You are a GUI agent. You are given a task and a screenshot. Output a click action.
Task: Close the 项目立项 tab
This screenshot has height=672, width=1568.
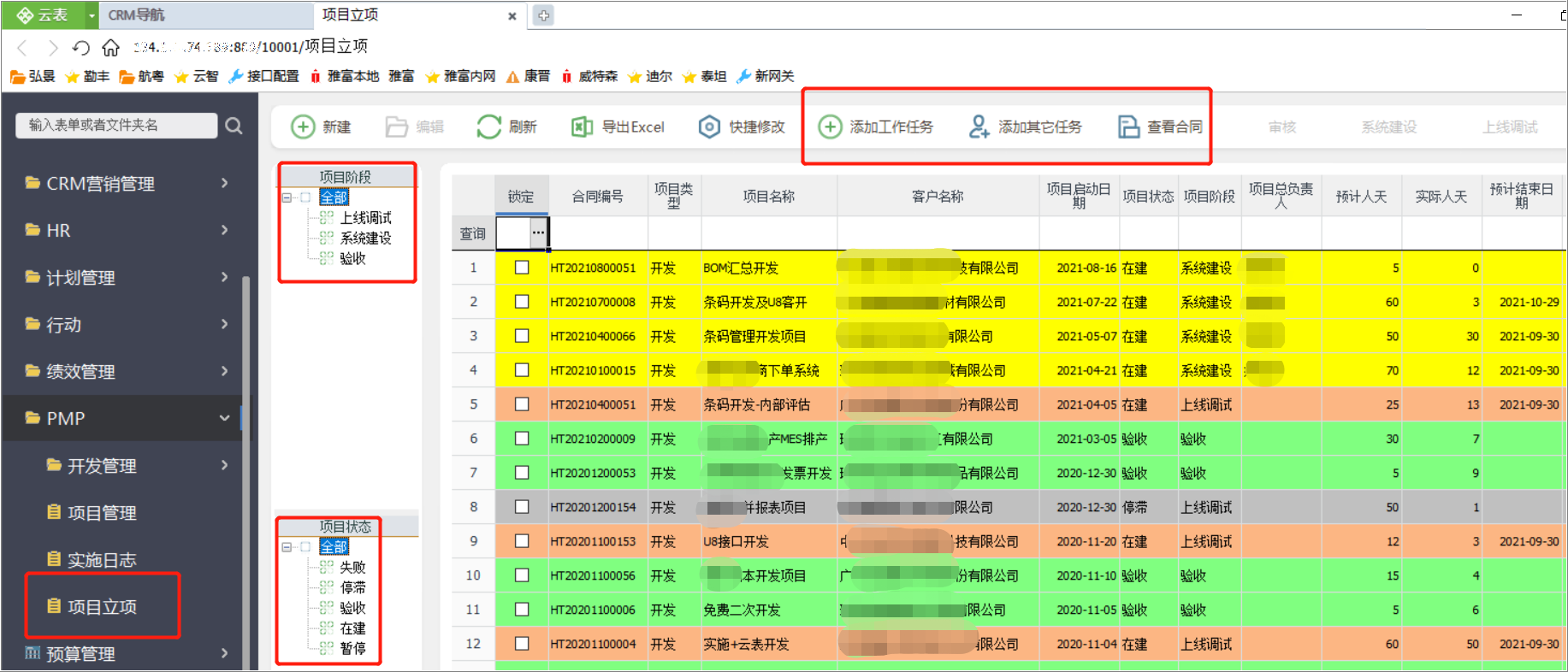(512, 16)
